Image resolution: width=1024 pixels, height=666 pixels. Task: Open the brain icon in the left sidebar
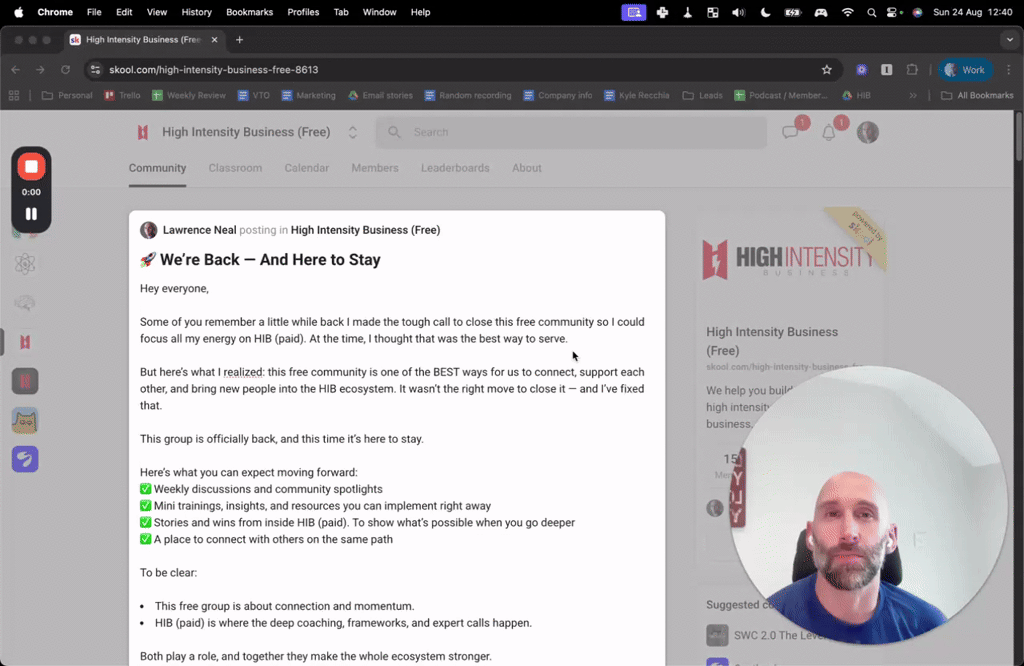click(25, 303)
